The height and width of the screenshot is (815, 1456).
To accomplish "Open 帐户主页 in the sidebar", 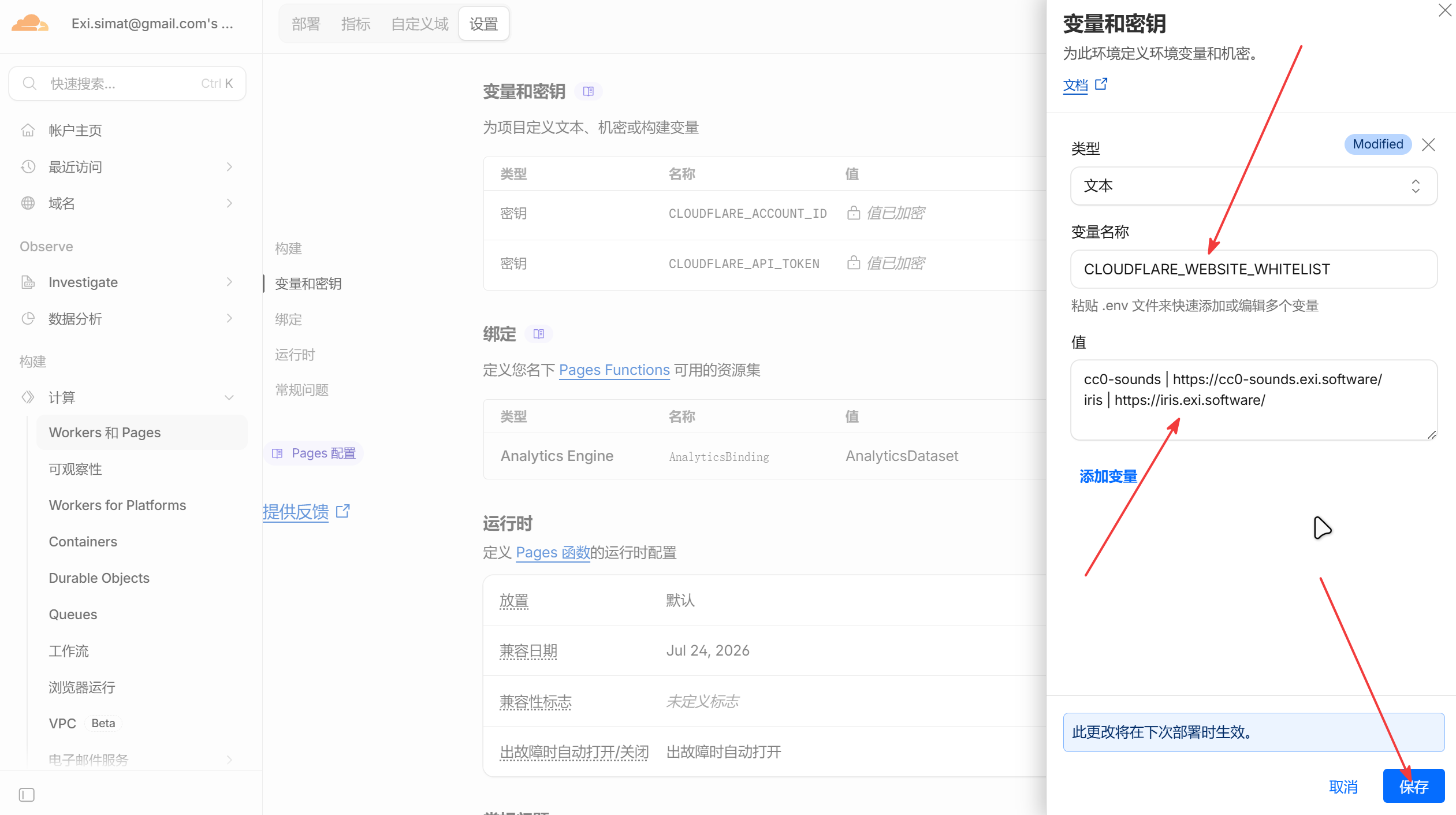I will tap(75, 131).
